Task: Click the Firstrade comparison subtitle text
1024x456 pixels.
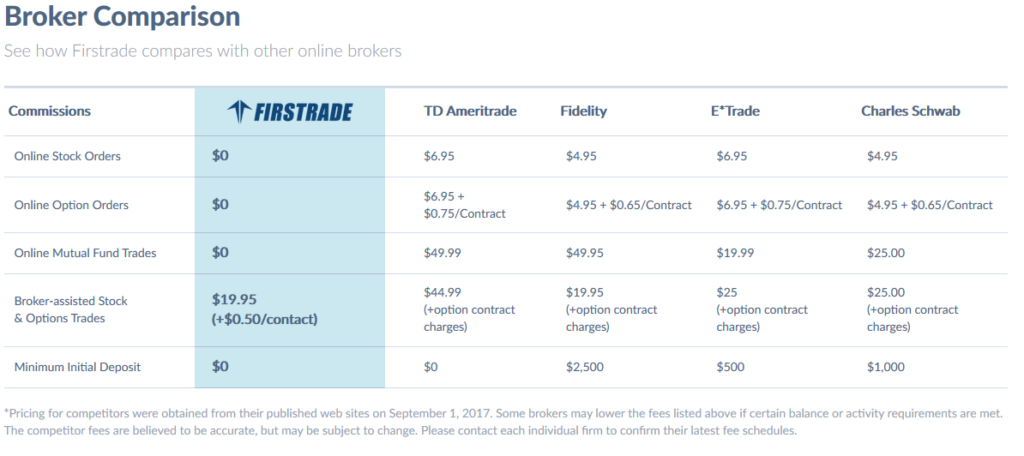Action: coord(203,50)
